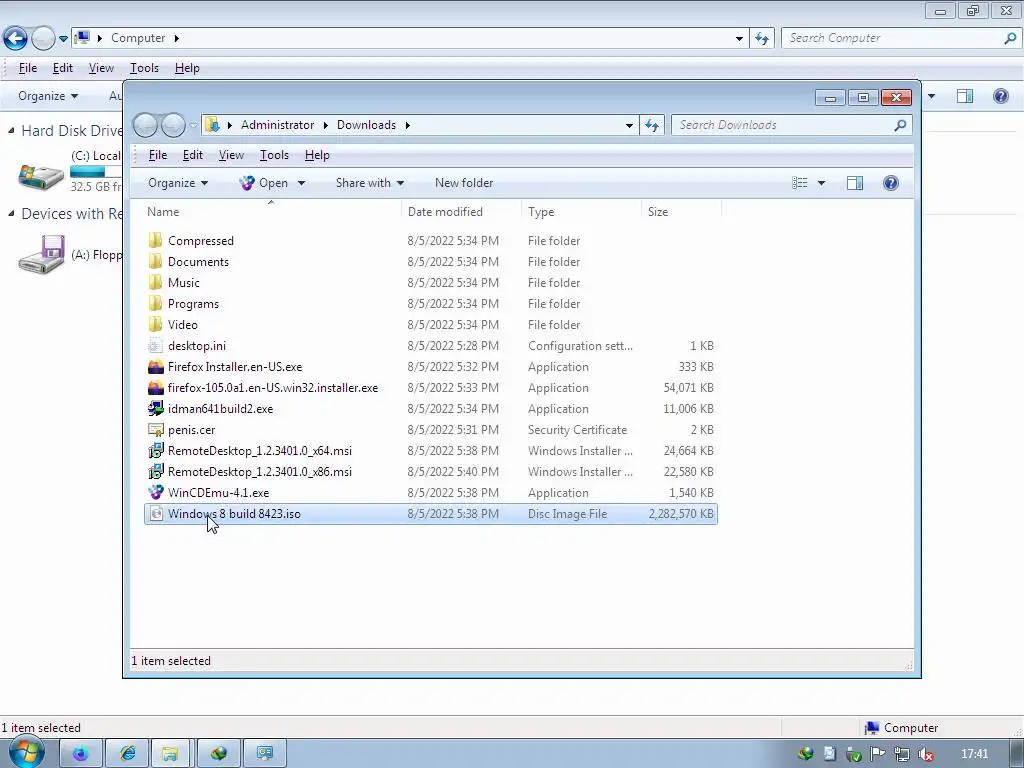This screenshot has width=1024, height=768.
Task: Open the Help menu in Downloads window
Action: coord(317,155)
